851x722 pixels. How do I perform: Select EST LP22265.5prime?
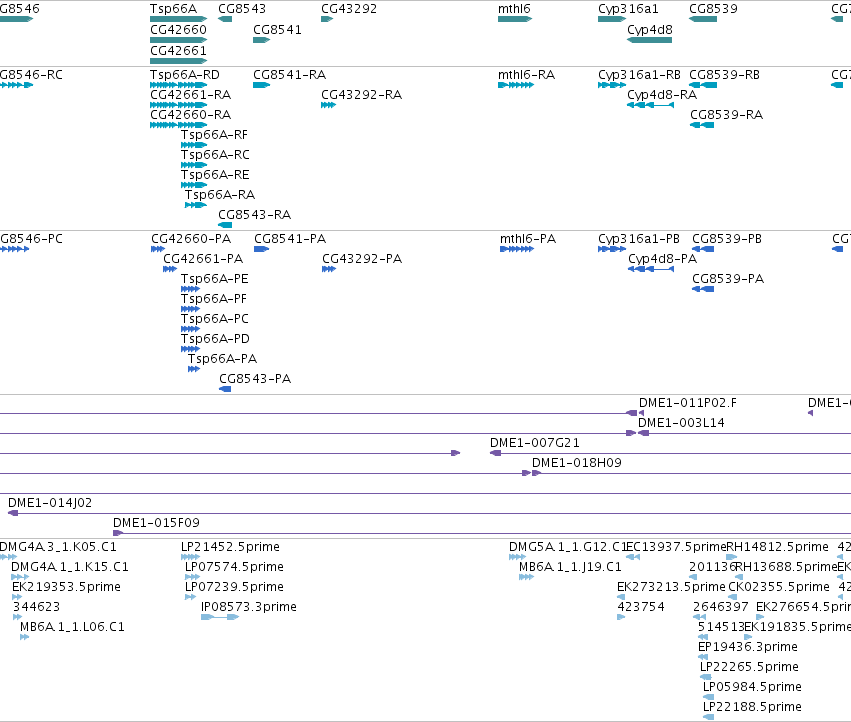706,677
